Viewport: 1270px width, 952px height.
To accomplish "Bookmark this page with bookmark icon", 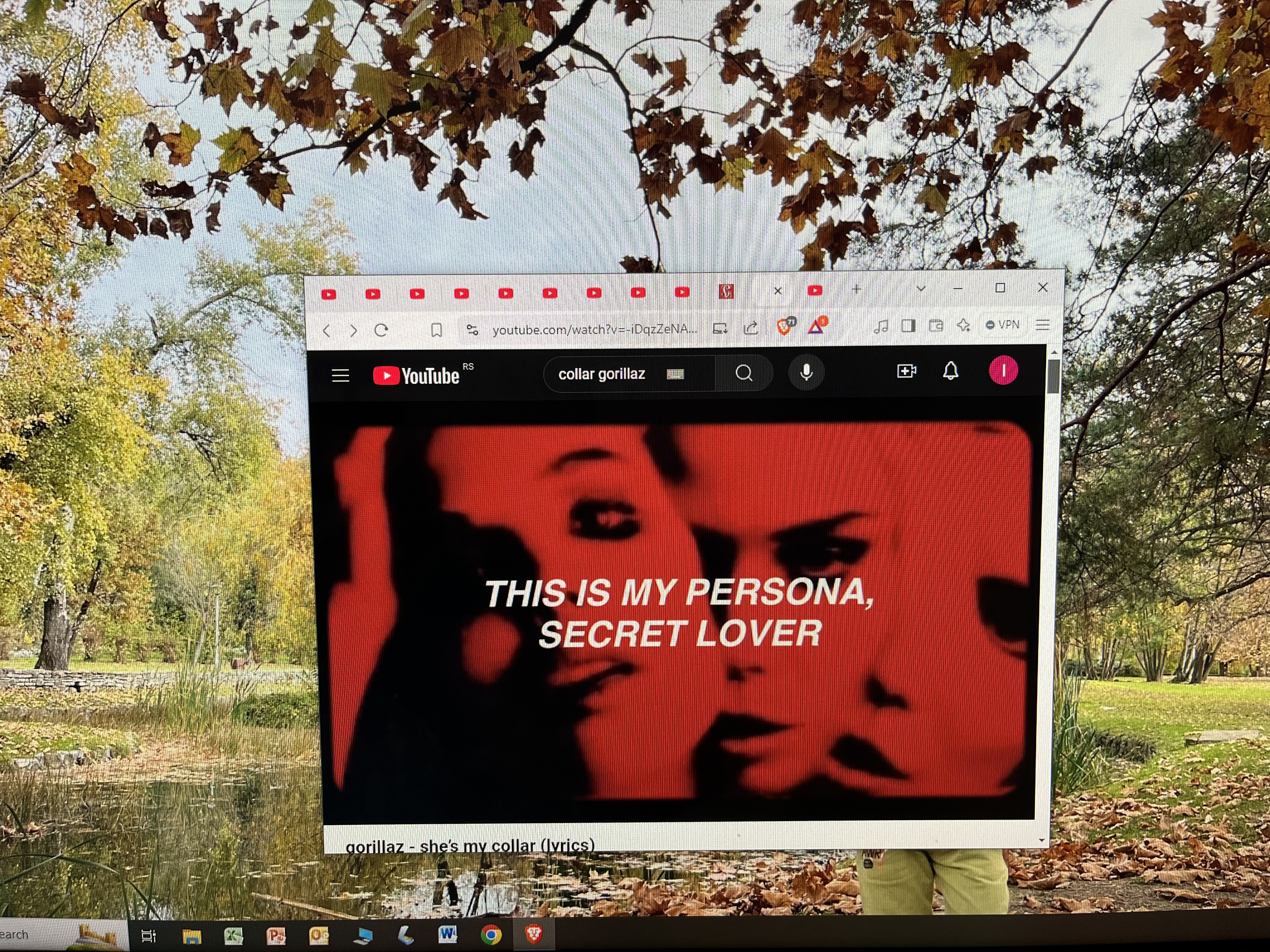I will tap(436, 330).
